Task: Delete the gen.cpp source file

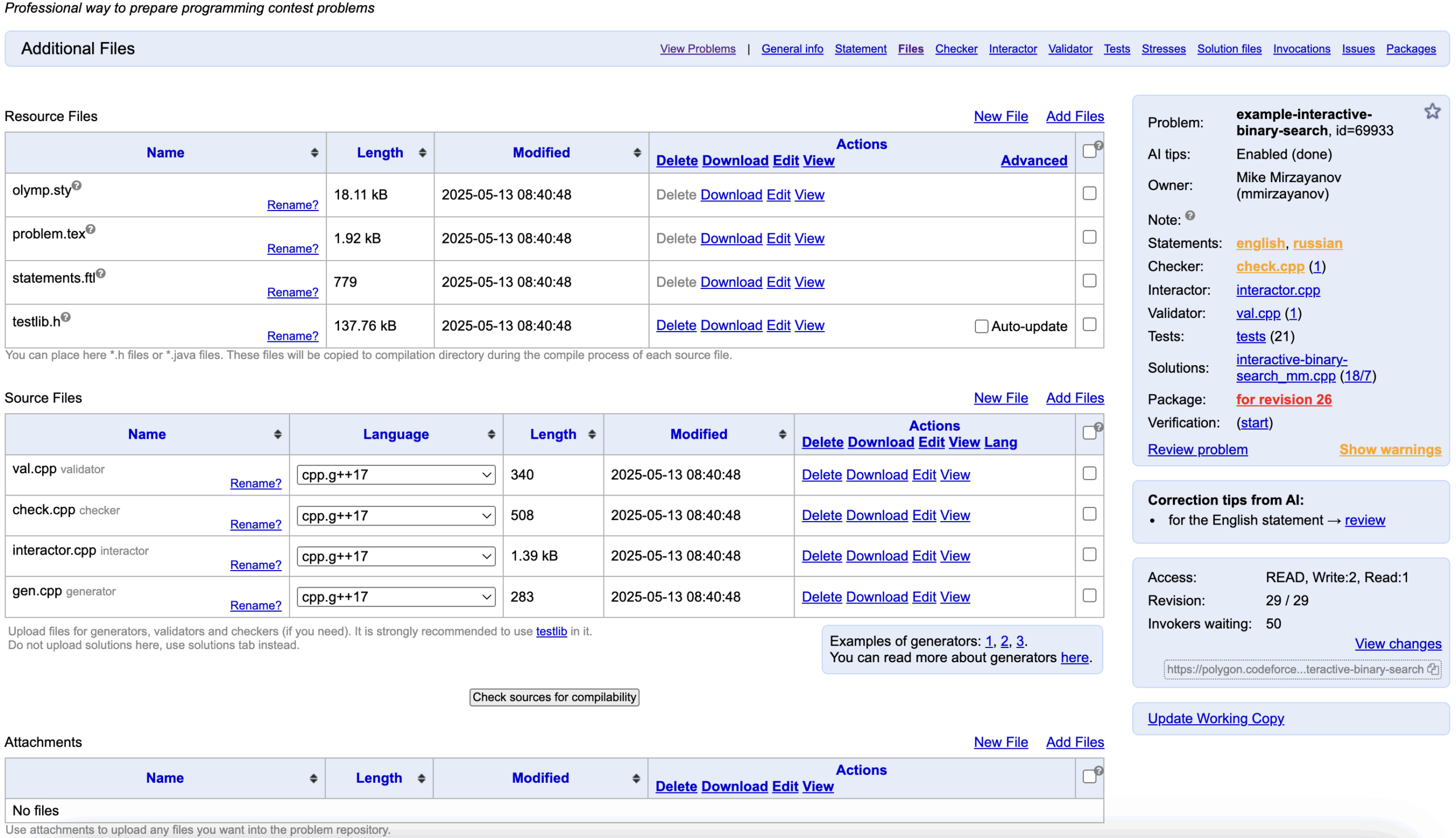Action: pyautogui.click(x=821, y=597)
